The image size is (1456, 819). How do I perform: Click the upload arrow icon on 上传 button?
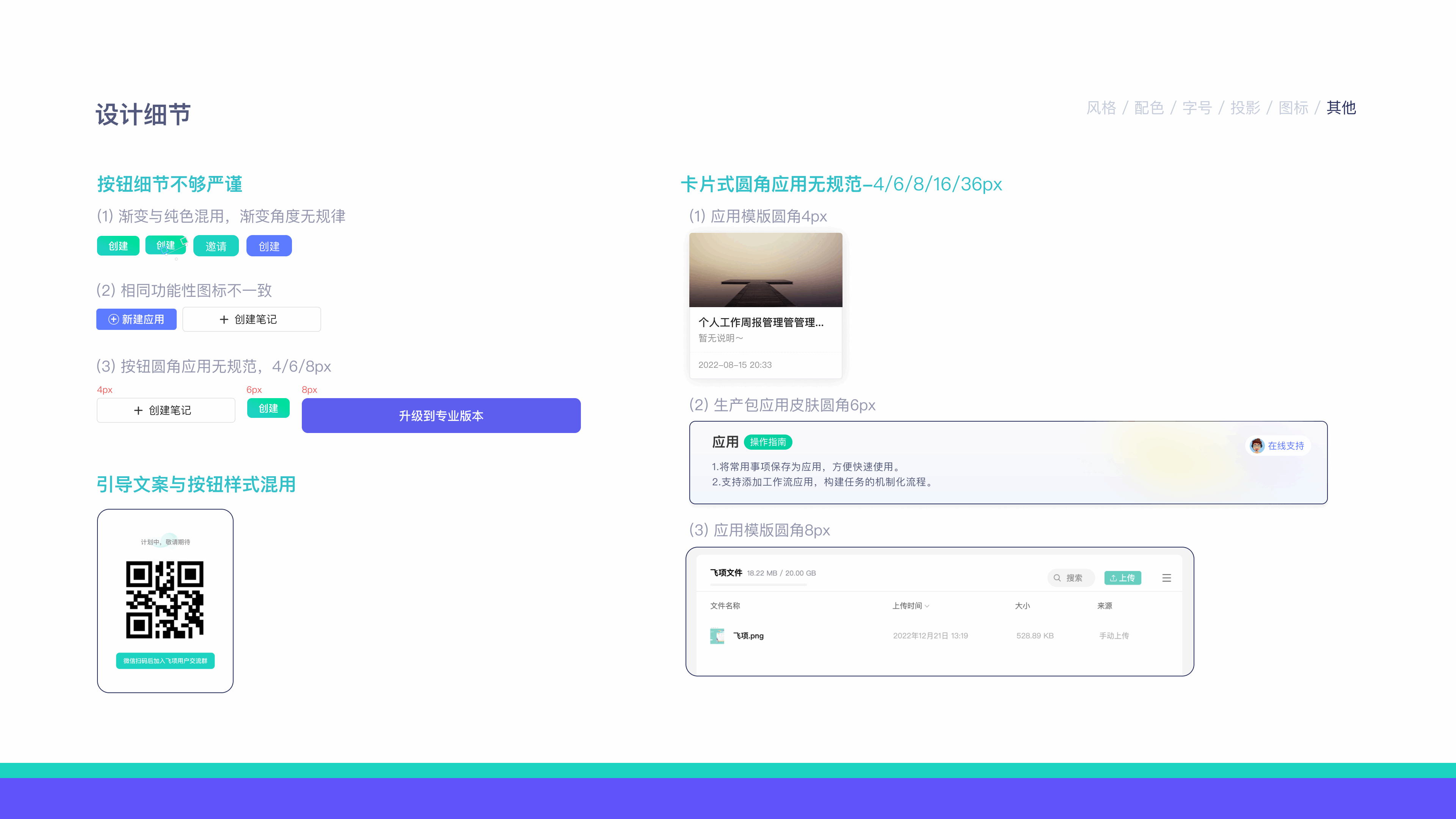pos(1113,577)
